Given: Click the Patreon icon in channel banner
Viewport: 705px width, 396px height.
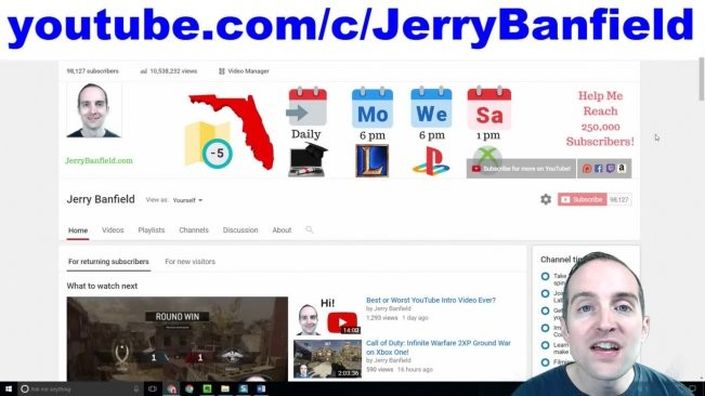Looking at the screenshot, I should (x=587, y=169).
